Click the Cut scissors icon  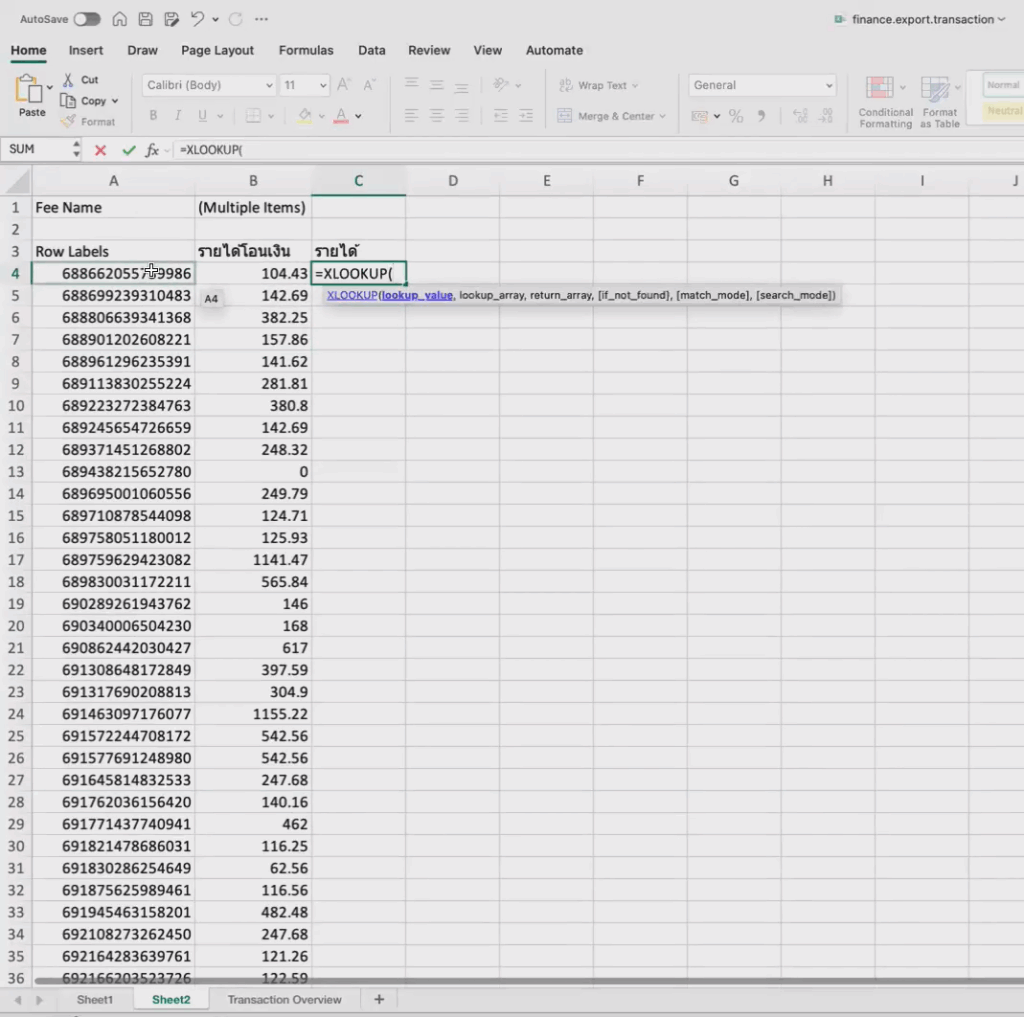coord(68,80)
